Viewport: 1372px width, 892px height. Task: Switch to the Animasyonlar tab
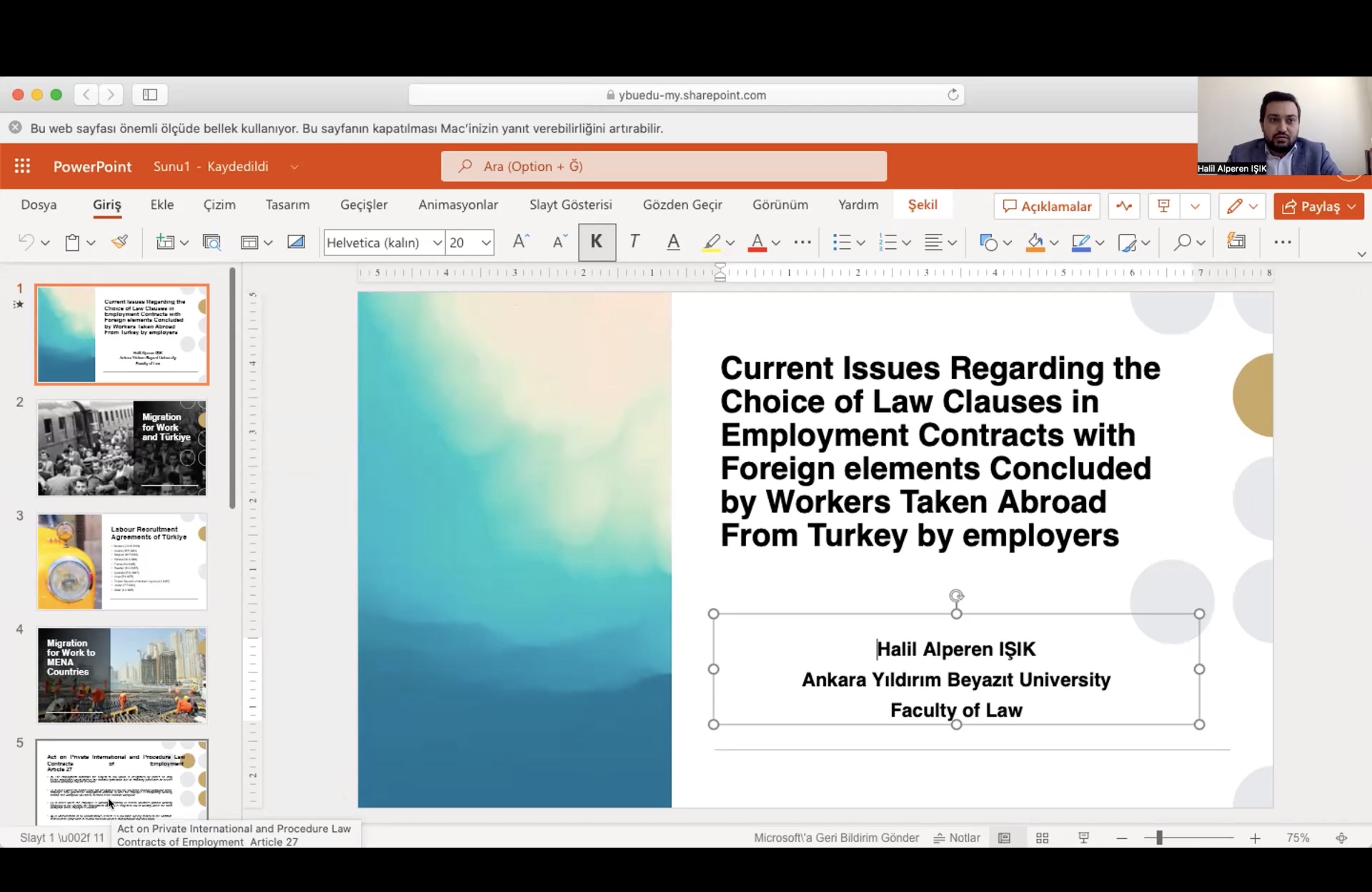(458, 205)
